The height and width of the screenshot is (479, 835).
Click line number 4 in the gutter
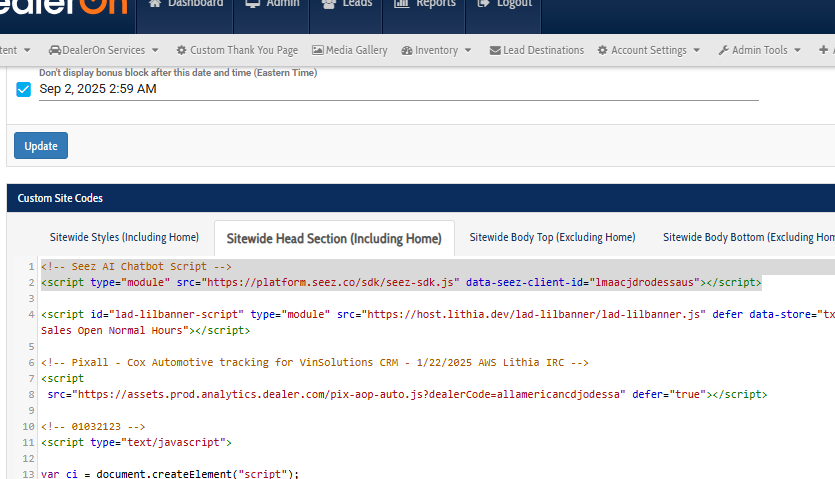(x=31, y=314)
